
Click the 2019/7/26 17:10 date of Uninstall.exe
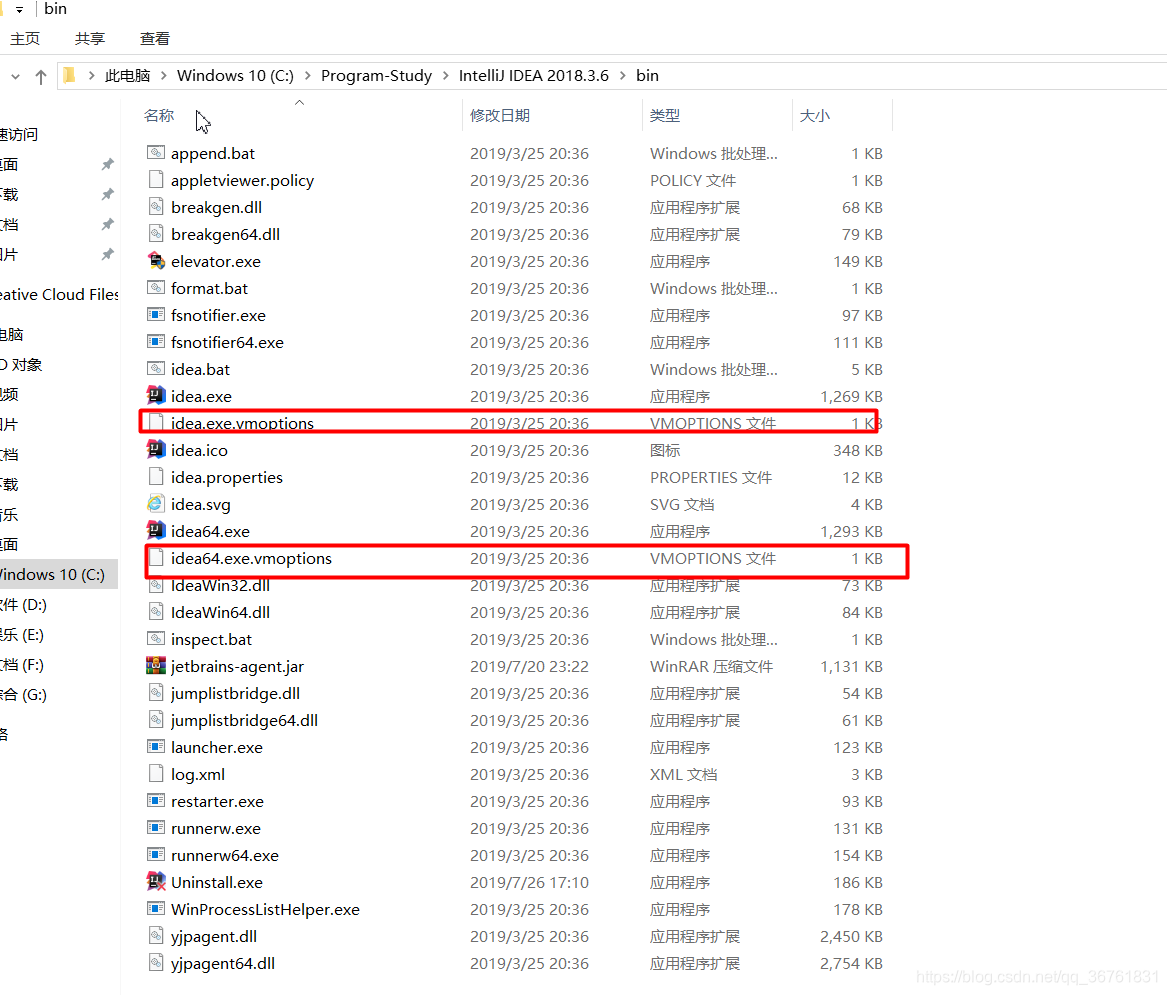tap(529, 883)
